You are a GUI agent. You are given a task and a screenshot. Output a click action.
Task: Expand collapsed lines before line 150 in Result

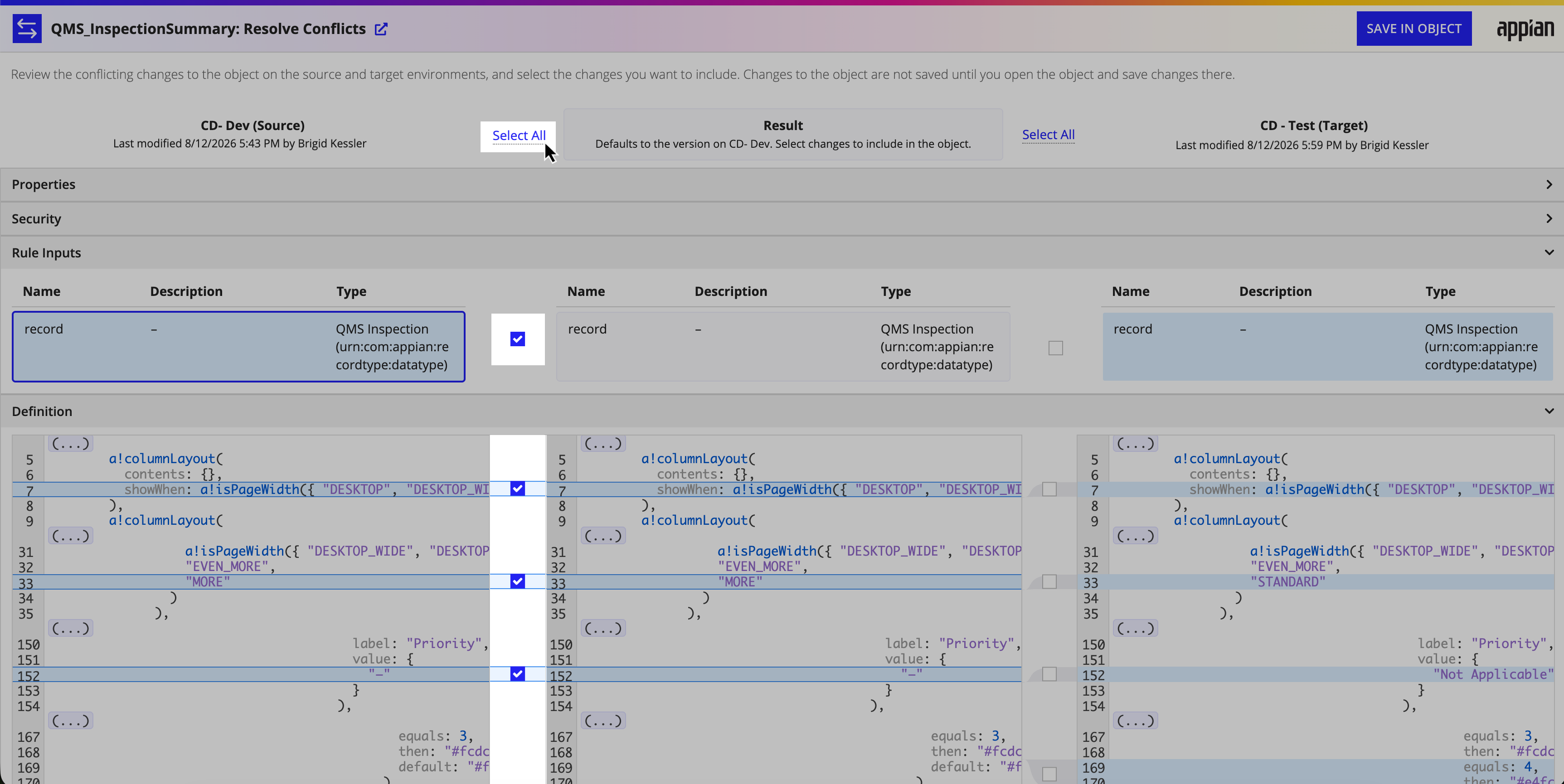tap(603, 628)
